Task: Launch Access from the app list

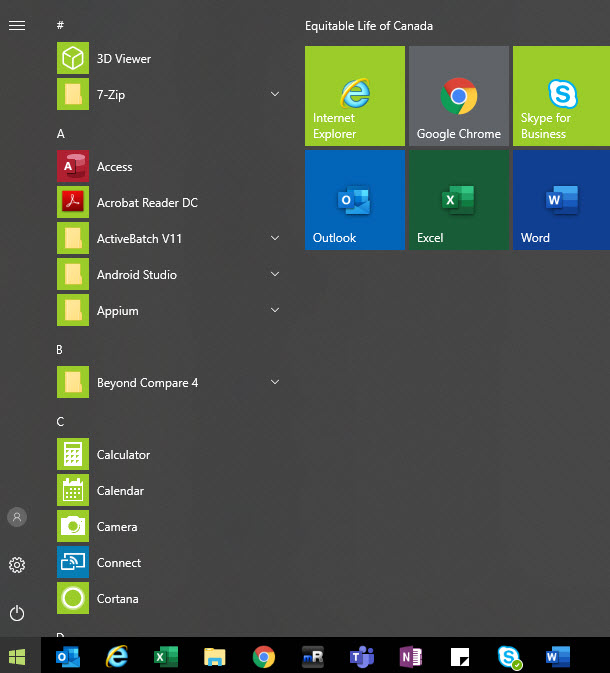Action: pyautogui.click(x=168, y=167)
